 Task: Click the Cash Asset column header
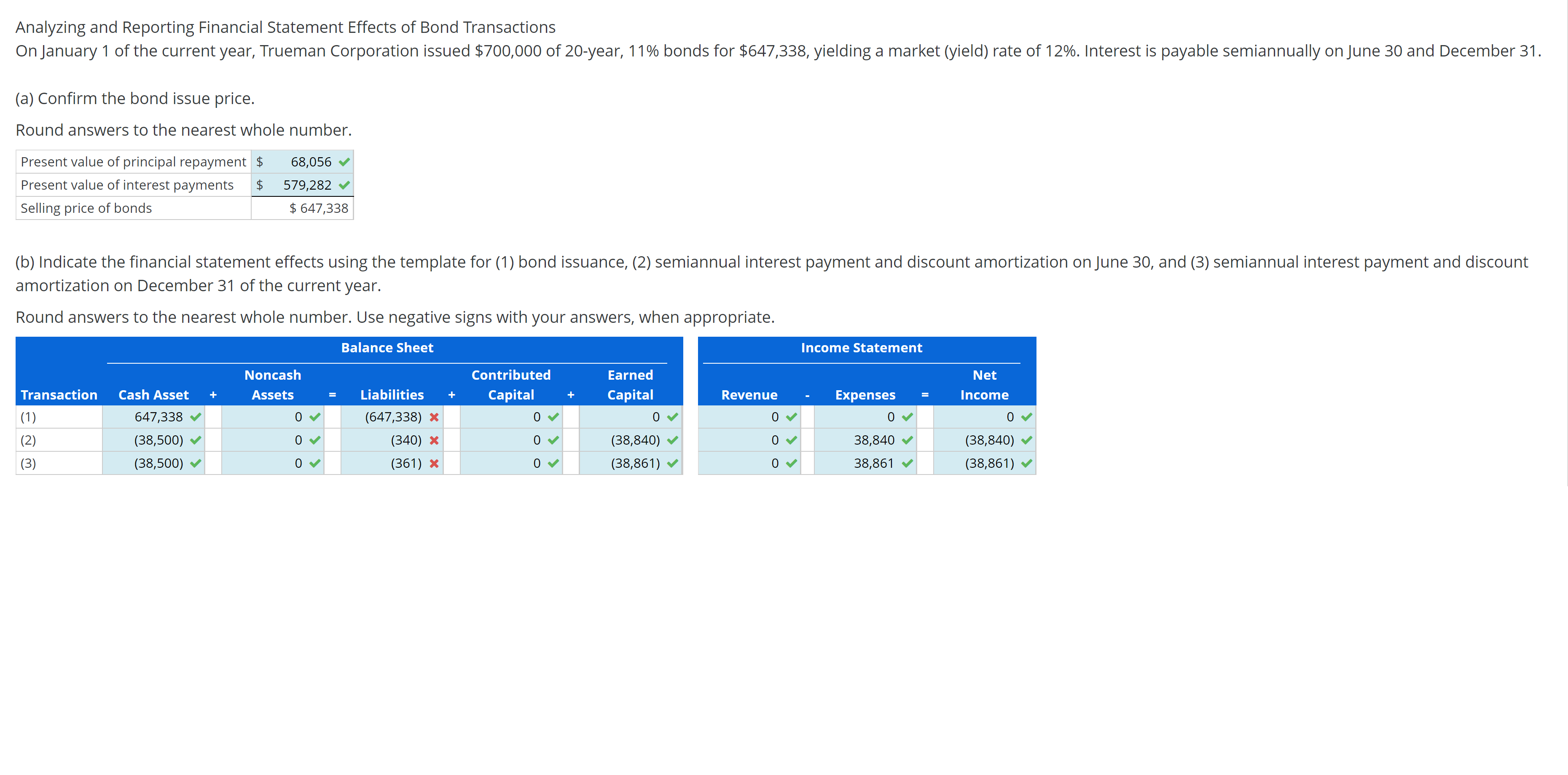(153, 395)
